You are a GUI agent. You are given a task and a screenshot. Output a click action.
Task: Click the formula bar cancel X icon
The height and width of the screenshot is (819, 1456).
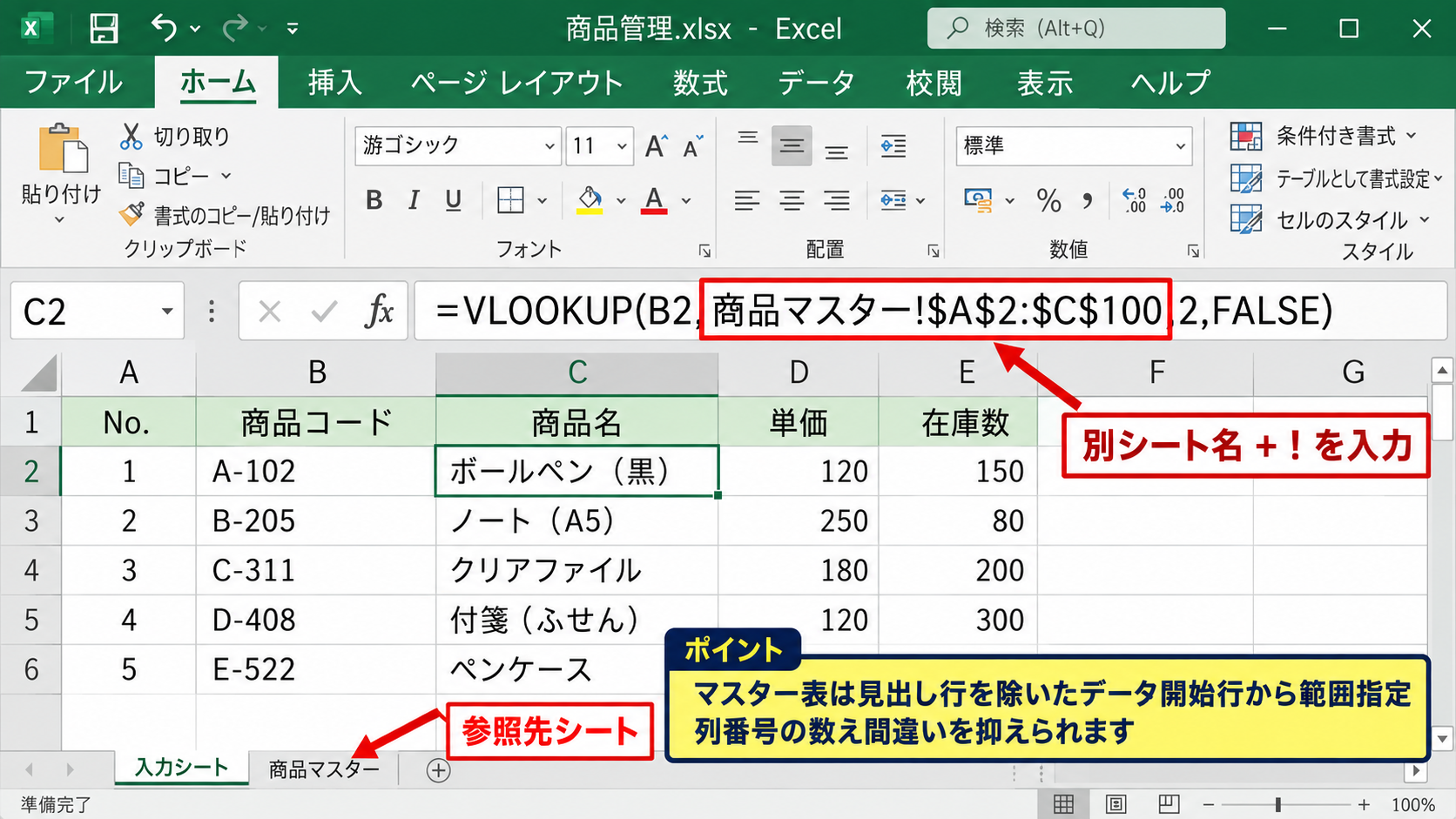[x=270, y=311]
